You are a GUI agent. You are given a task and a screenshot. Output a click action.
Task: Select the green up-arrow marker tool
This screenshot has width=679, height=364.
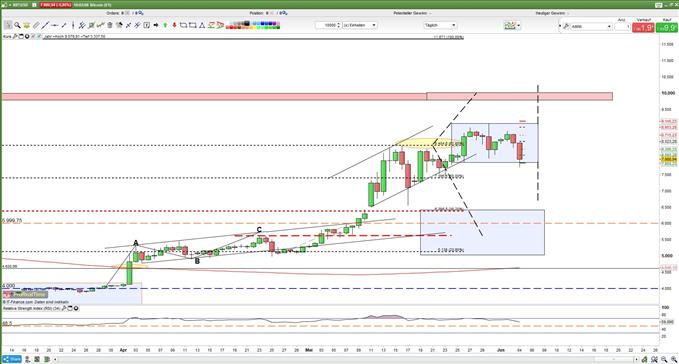point(165,26)
